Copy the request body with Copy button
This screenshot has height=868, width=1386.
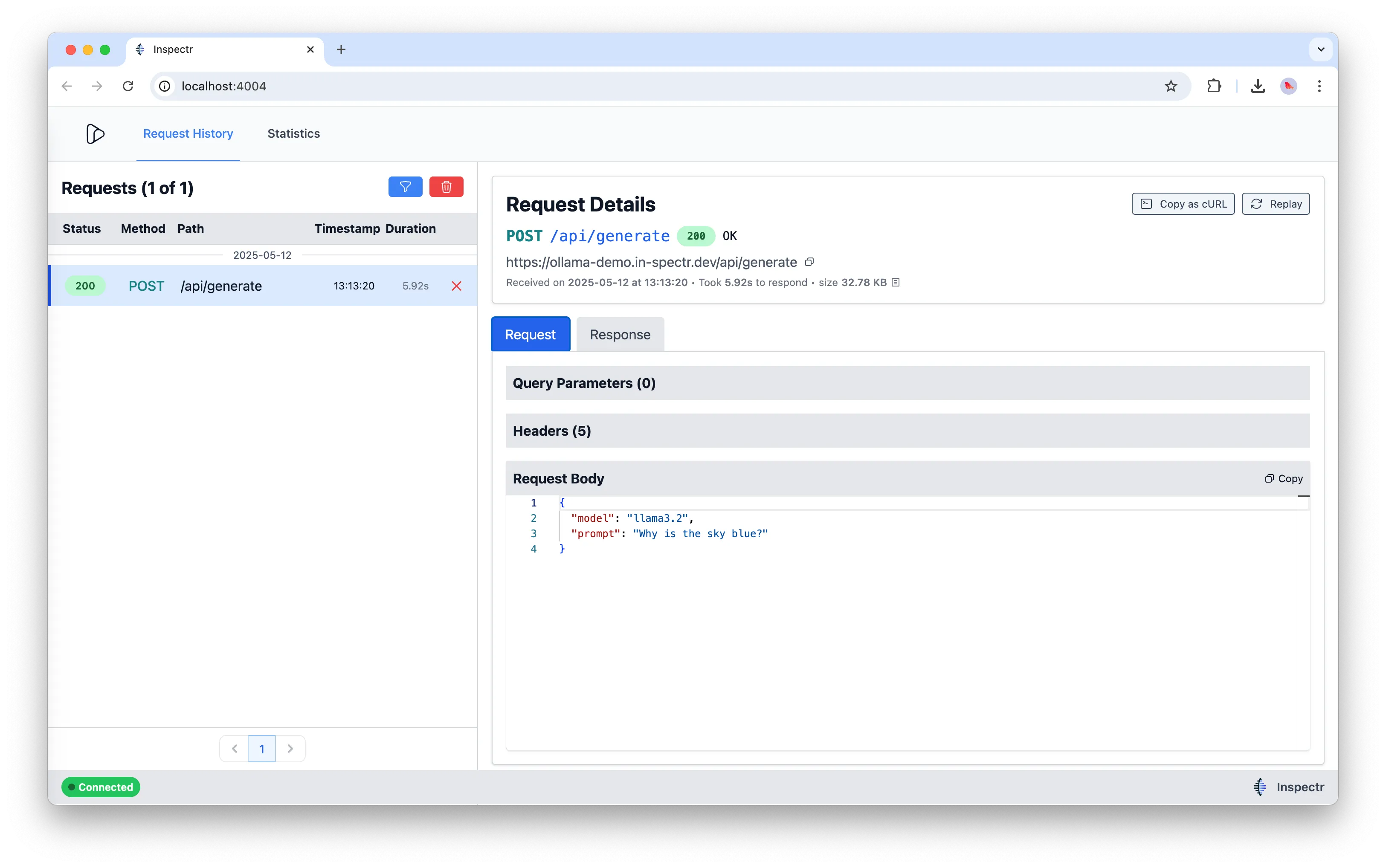pyautogui.click(x=1284, y=479)
